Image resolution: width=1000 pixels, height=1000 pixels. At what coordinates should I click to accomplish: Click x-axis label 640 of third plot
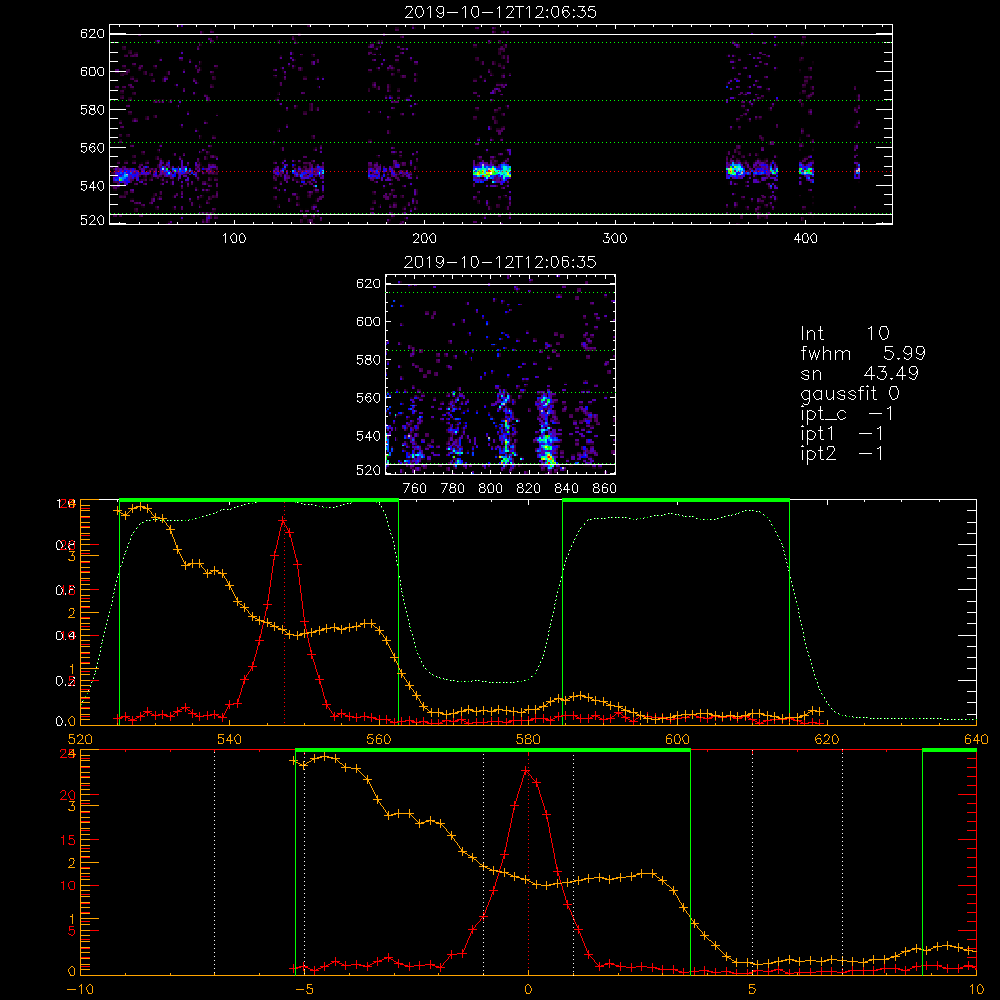976,740
